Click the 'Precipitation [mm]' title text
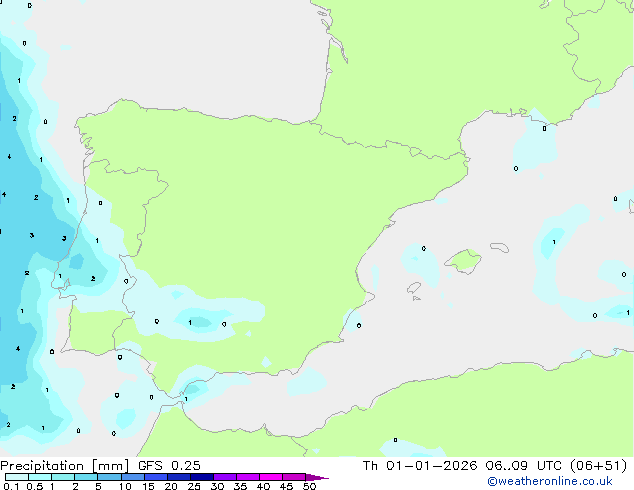634x490 pixels. point(64,466)
